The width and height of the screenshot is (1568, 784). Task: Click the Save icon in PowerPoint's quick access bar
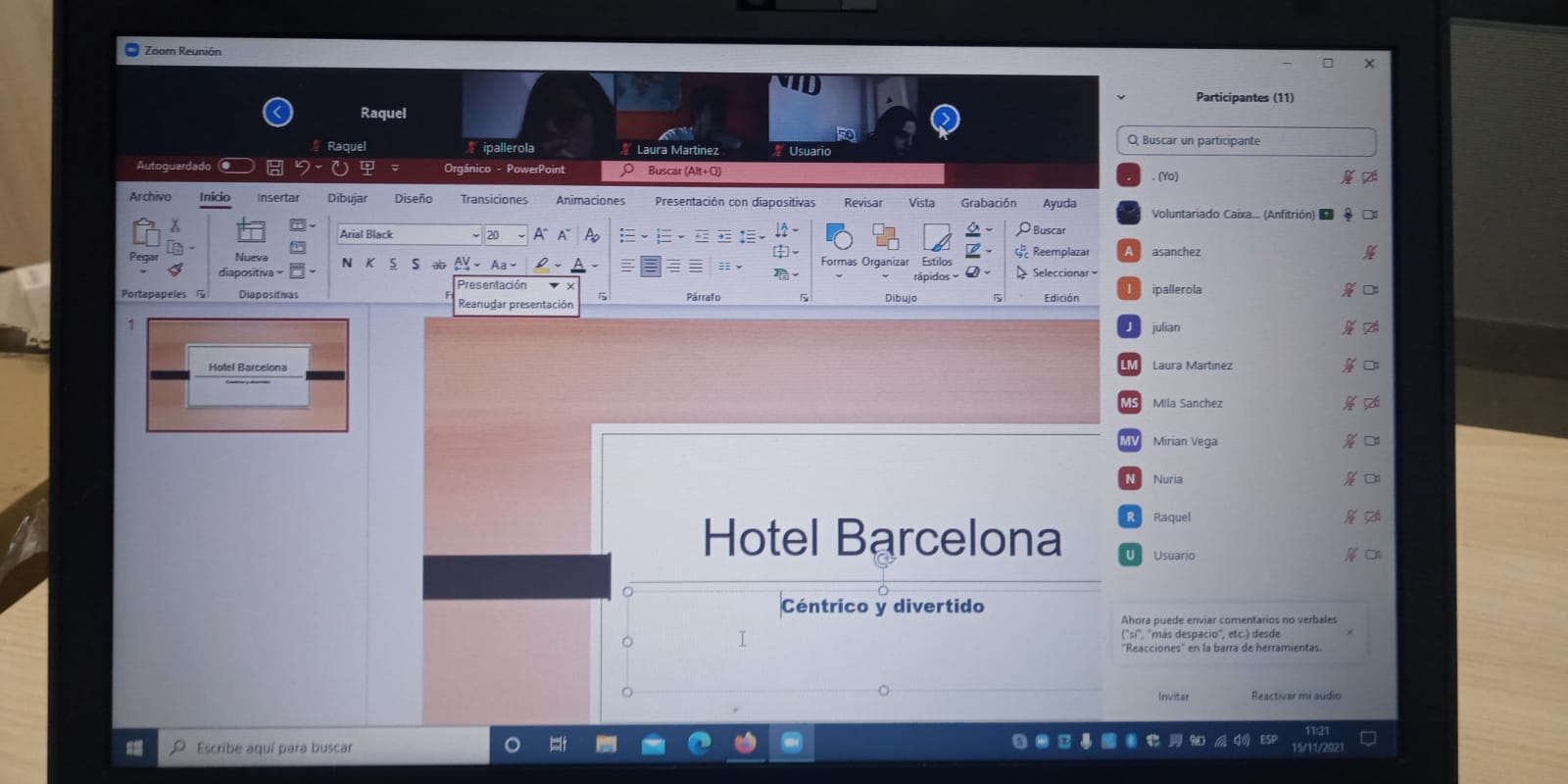click(274, 168)
